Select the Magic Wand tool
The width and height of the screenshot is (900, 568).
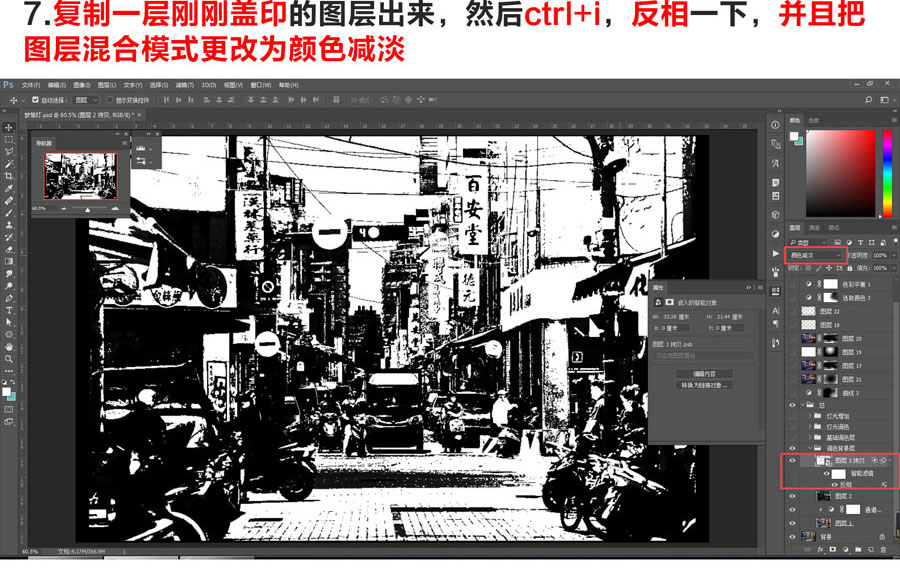click(9, 164)
